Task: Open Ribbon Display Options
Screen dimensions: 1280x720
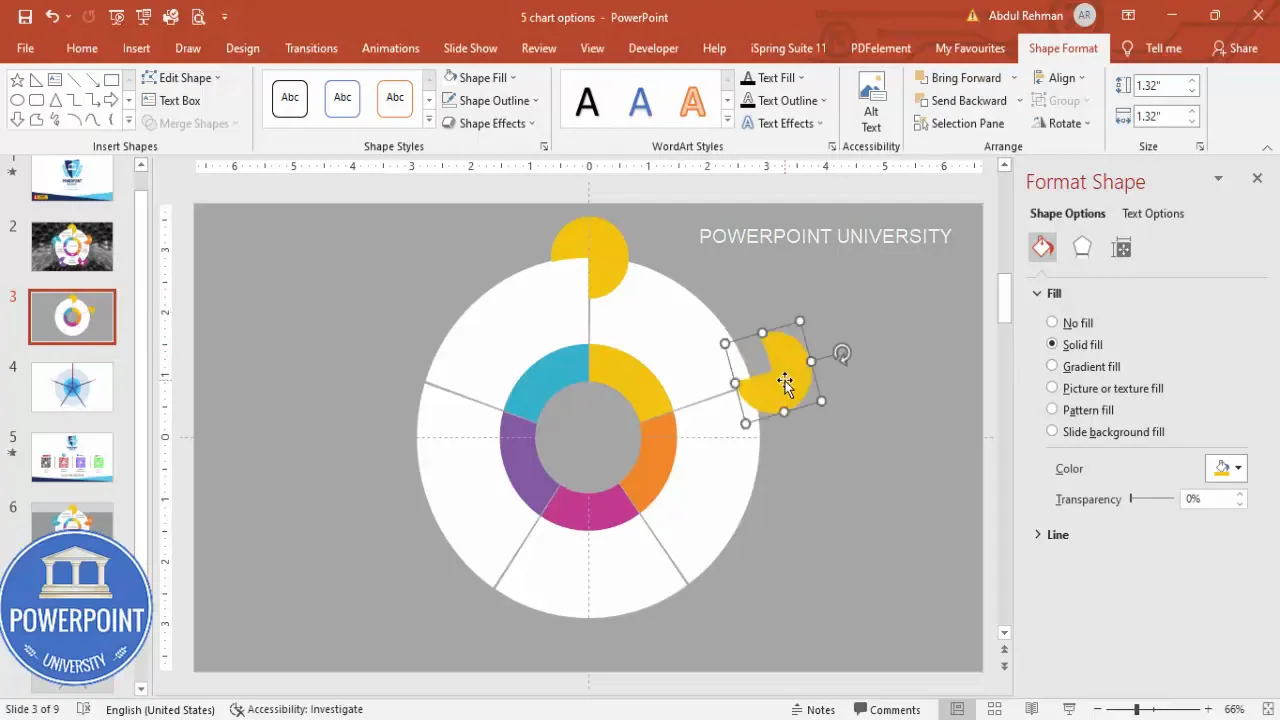Action: (x=1128, y=17)
